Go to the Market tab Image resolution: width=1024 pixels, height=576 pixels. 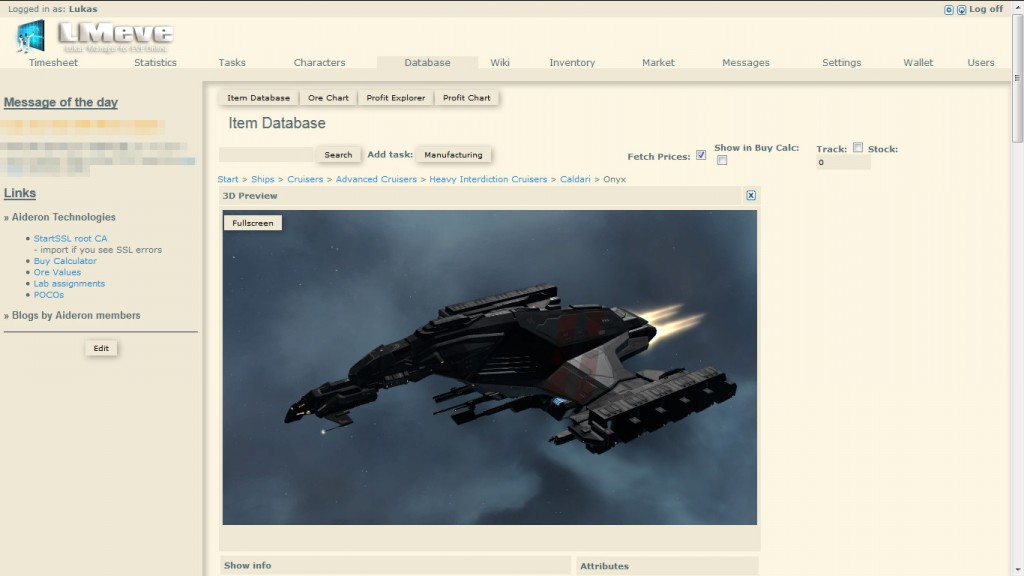(x=658, y=63)
